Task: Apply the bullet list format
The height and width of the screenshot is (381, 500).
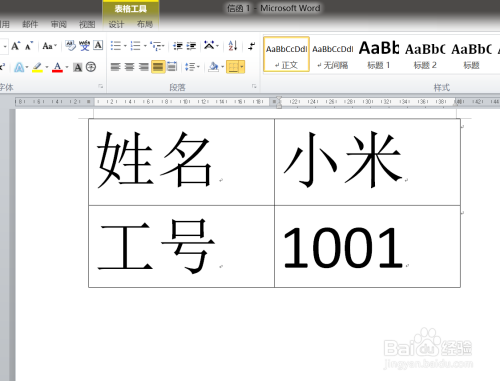Action: (x=116, y=46)
